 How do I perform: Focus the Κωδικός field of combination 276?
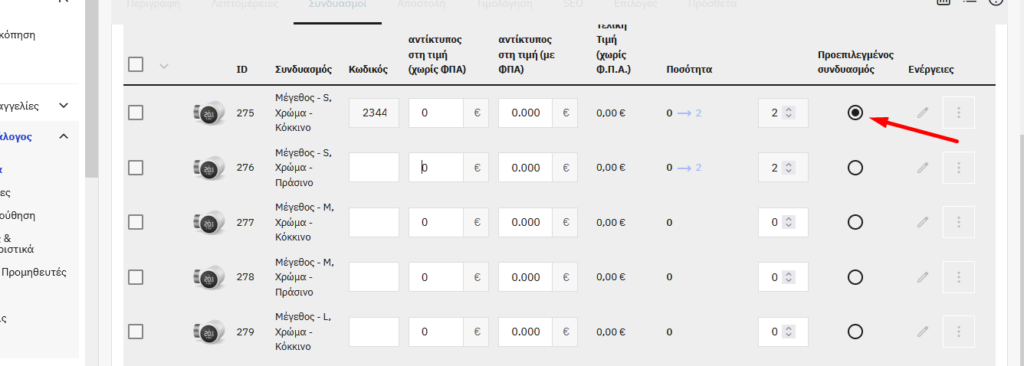[x=374, y=168]
